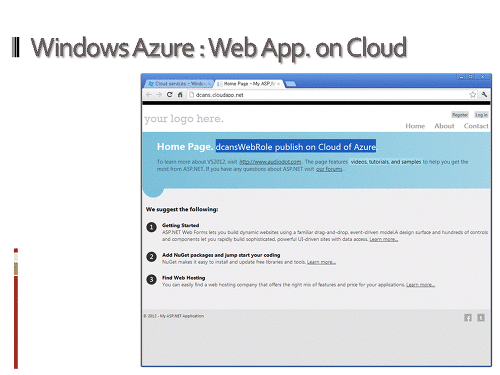500x375 pixels.
Task: Click Learn more under NuGet packages
Action: coord(321,262)
